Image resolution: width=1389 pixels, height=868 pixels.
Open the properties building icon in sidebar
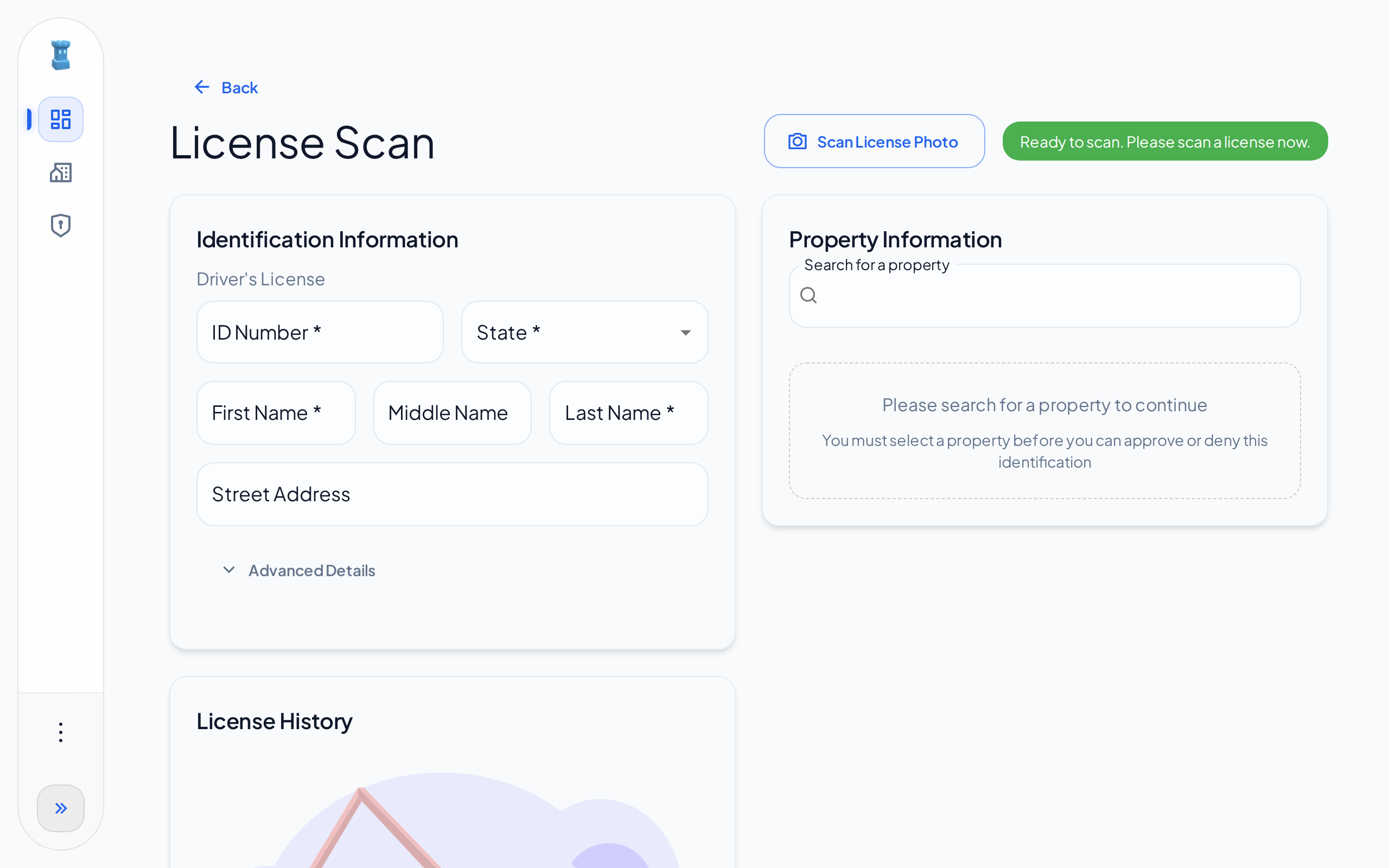point(61,172)
